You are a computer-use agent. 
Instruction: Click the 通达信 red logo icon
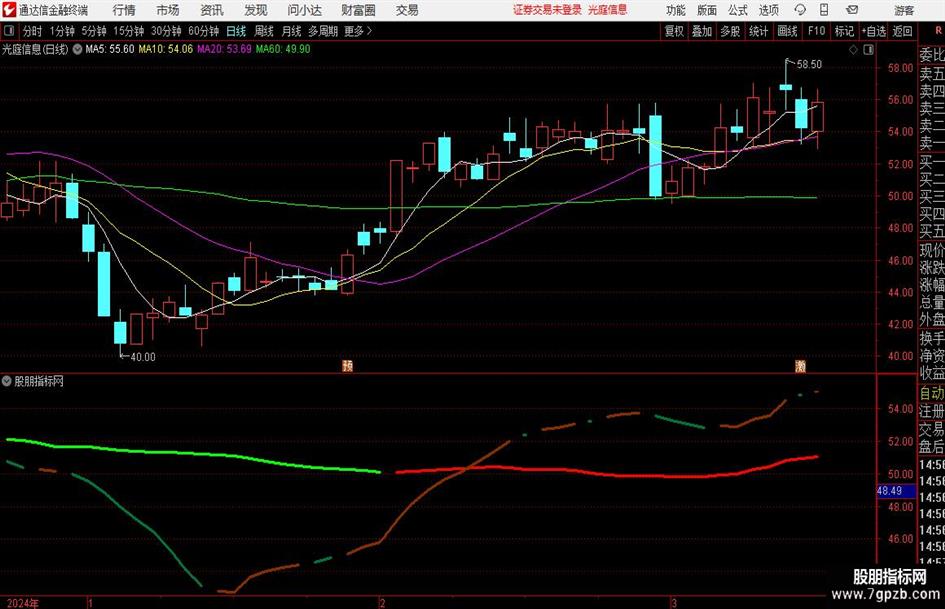point(9,10)
